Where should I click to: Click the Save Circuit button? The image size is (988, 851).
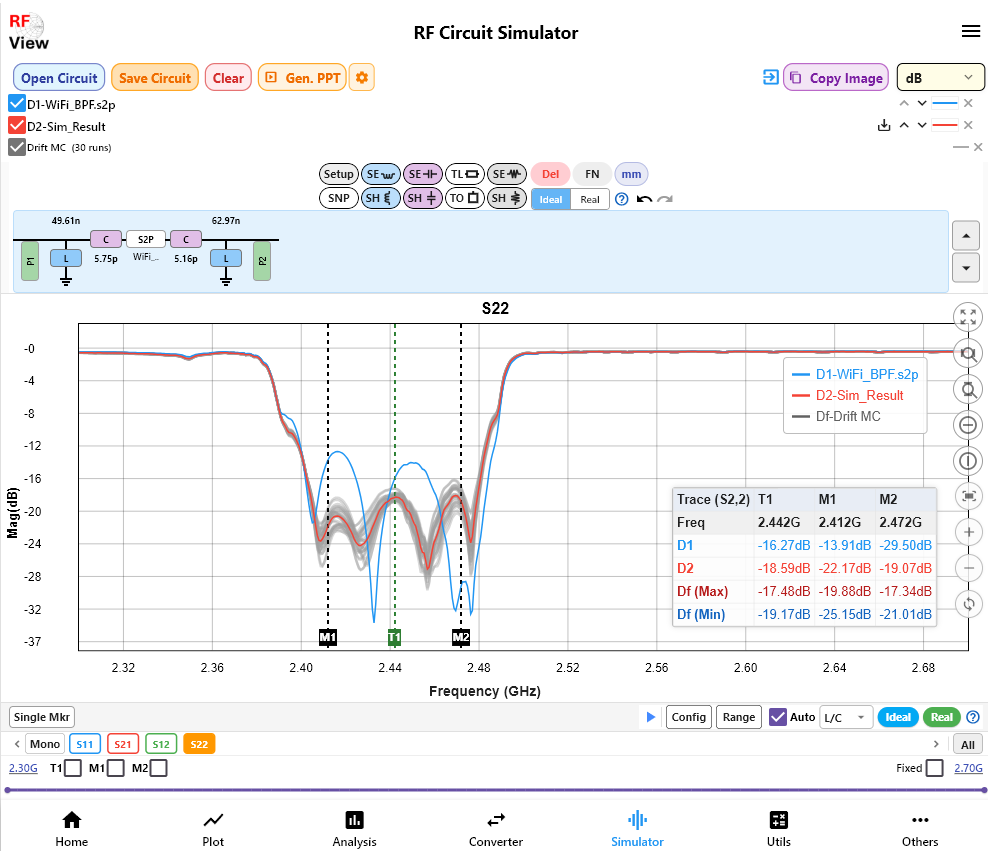[155, 77]
